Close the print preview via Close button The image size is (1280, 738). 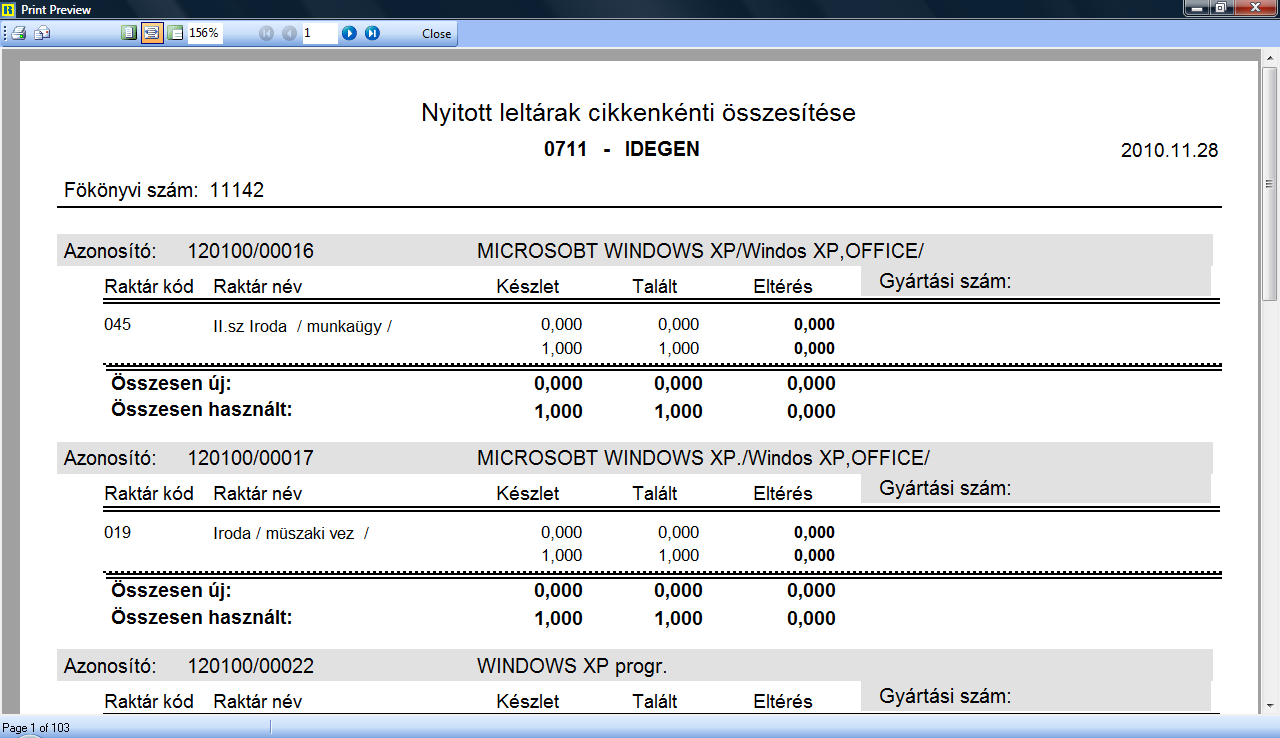point(437,33)
